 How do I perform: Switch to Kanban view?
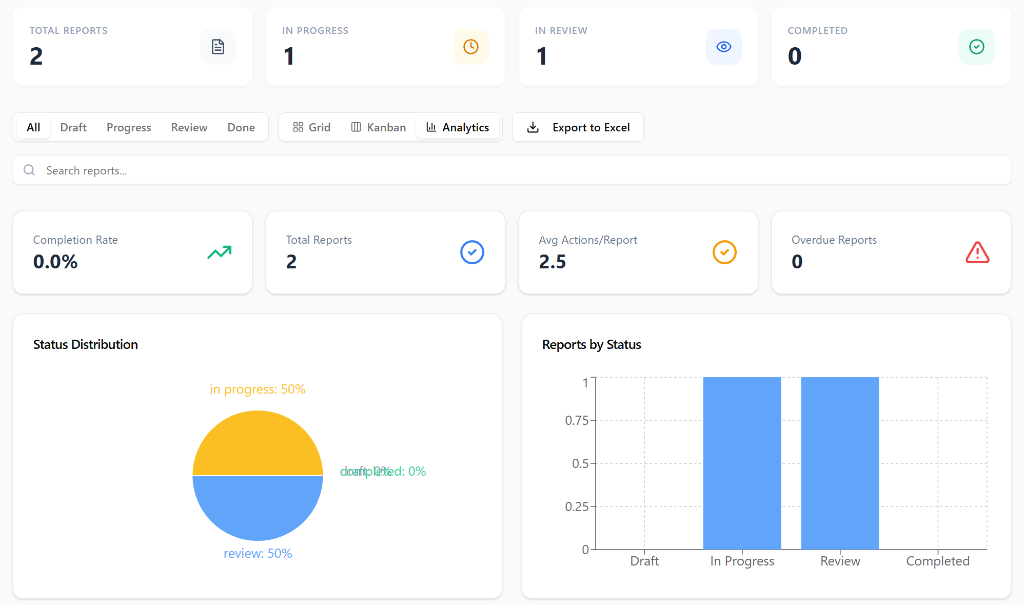coord(378,127)
